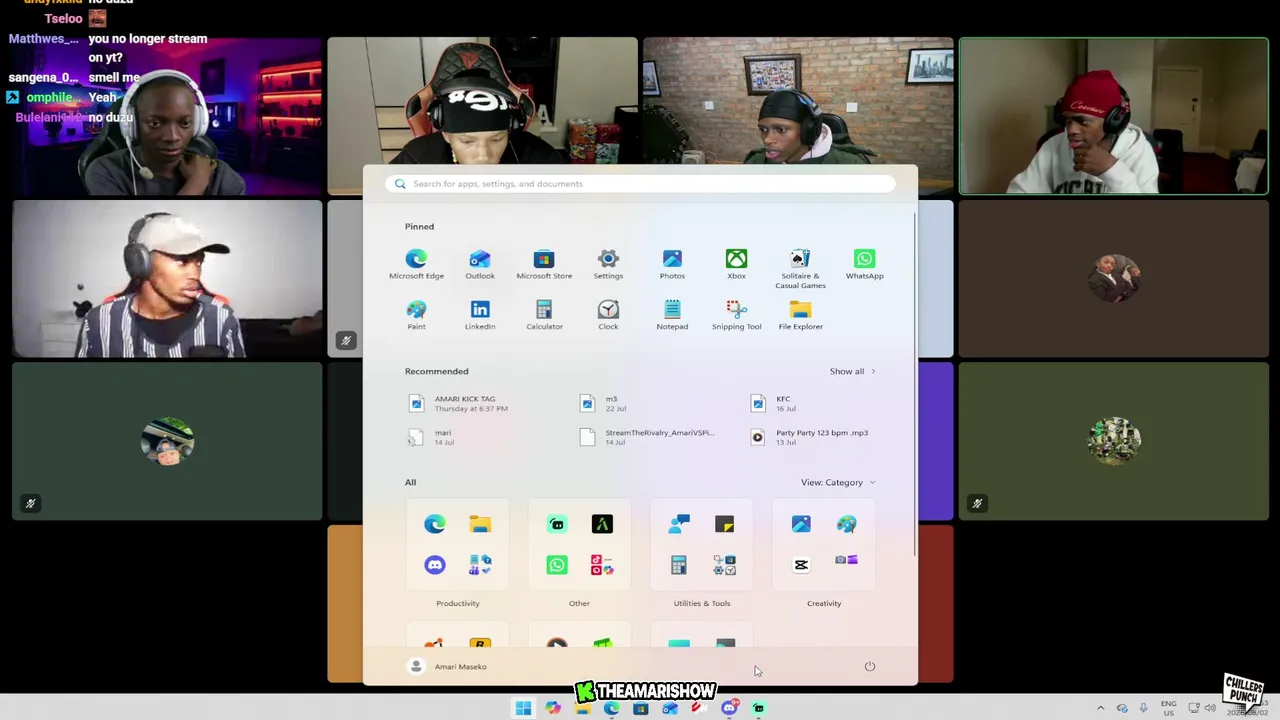Select the green-bordered video tile in the call
Viewport: 1280px width, 720px height.
pyautogui.click(x=1114, y=116)
